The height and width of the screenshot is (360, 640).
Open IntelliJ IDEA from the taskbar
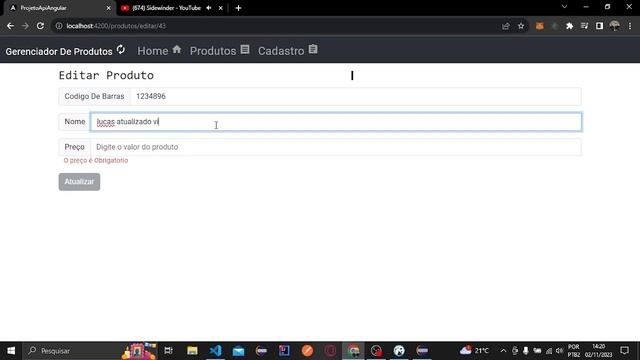284,351
